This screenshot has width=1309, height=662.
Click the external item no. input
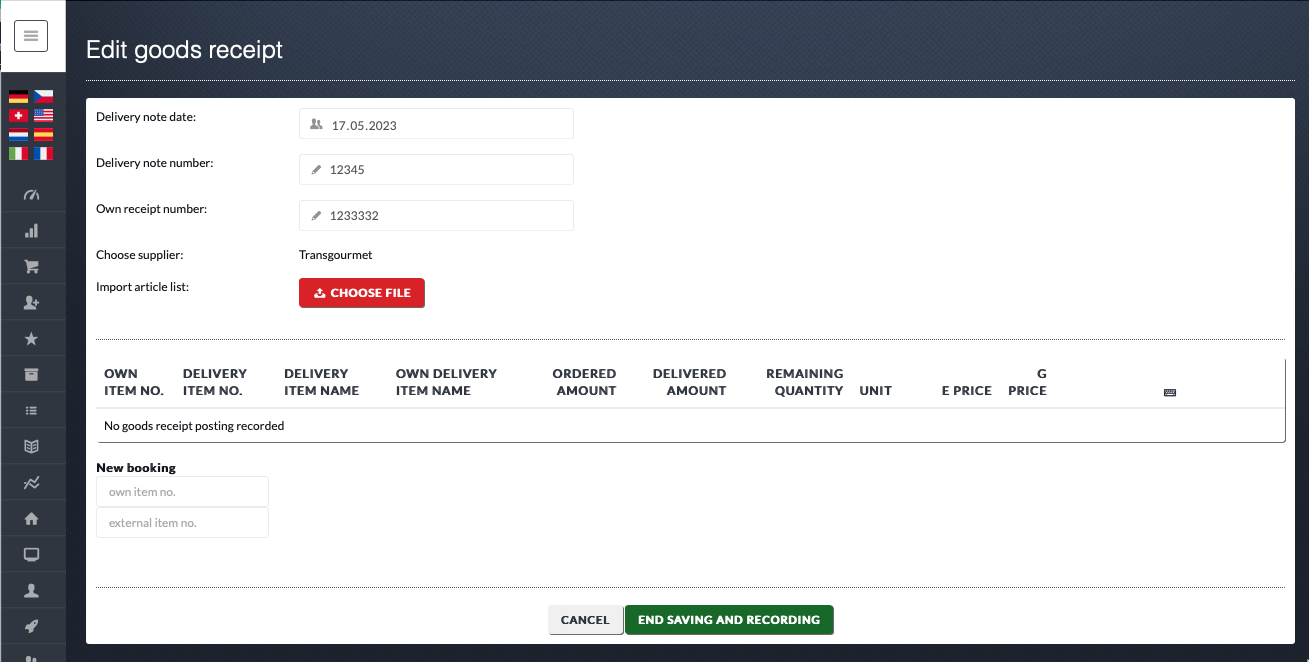pos(182,523)
